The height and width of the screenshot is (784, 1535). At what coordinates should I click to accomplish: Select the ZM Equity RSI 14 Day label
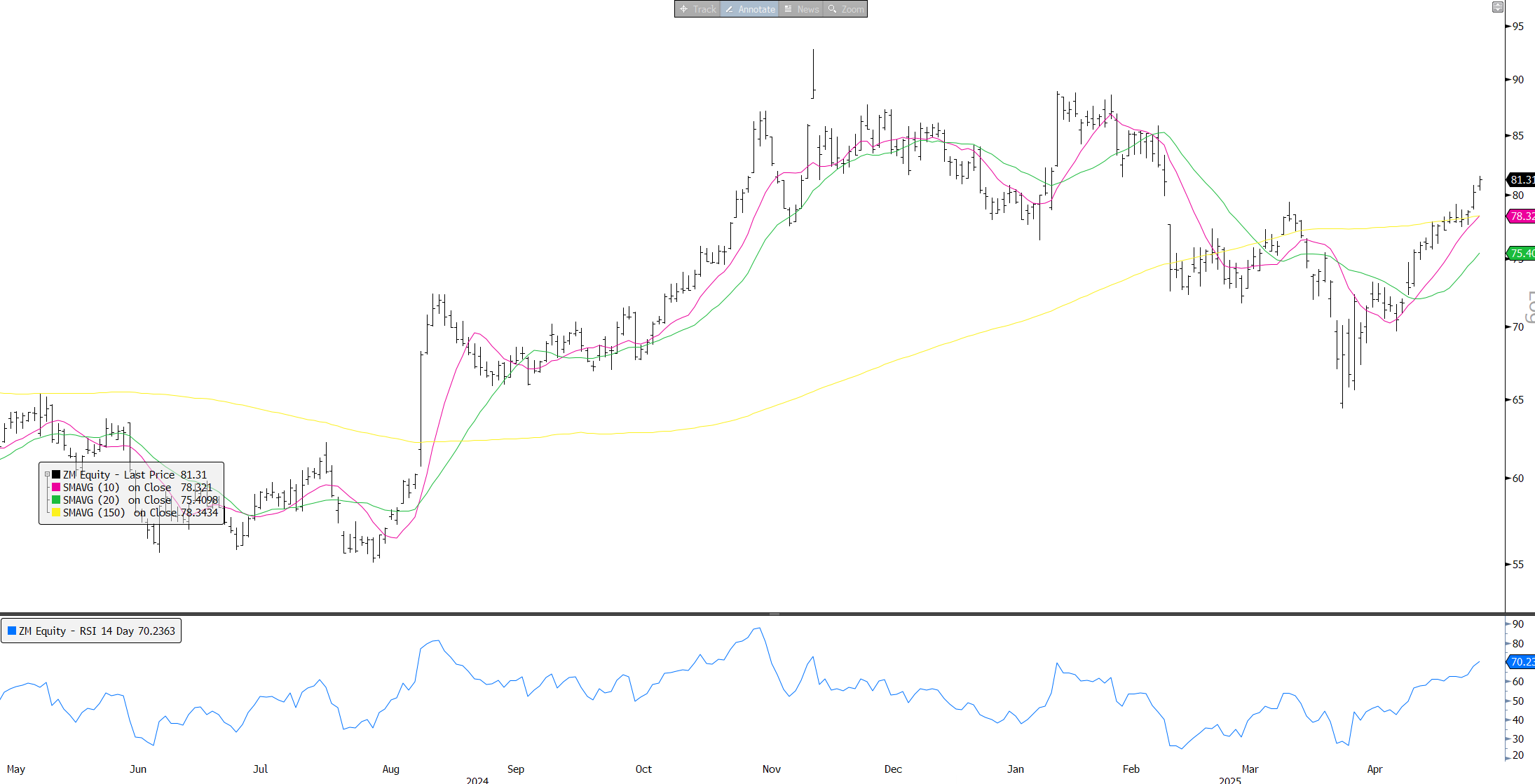(97, 631)
